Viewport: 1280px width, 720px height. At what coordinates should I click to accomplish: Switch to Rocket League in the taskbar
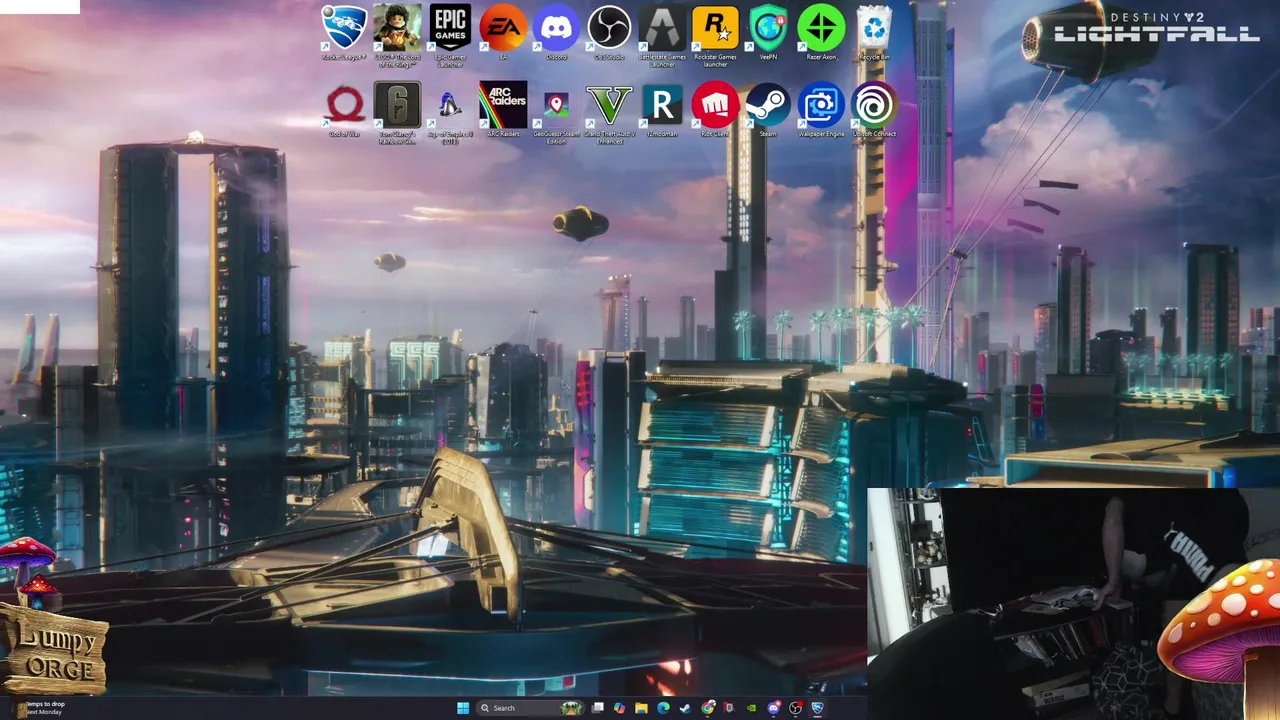(x=818, y=708)
